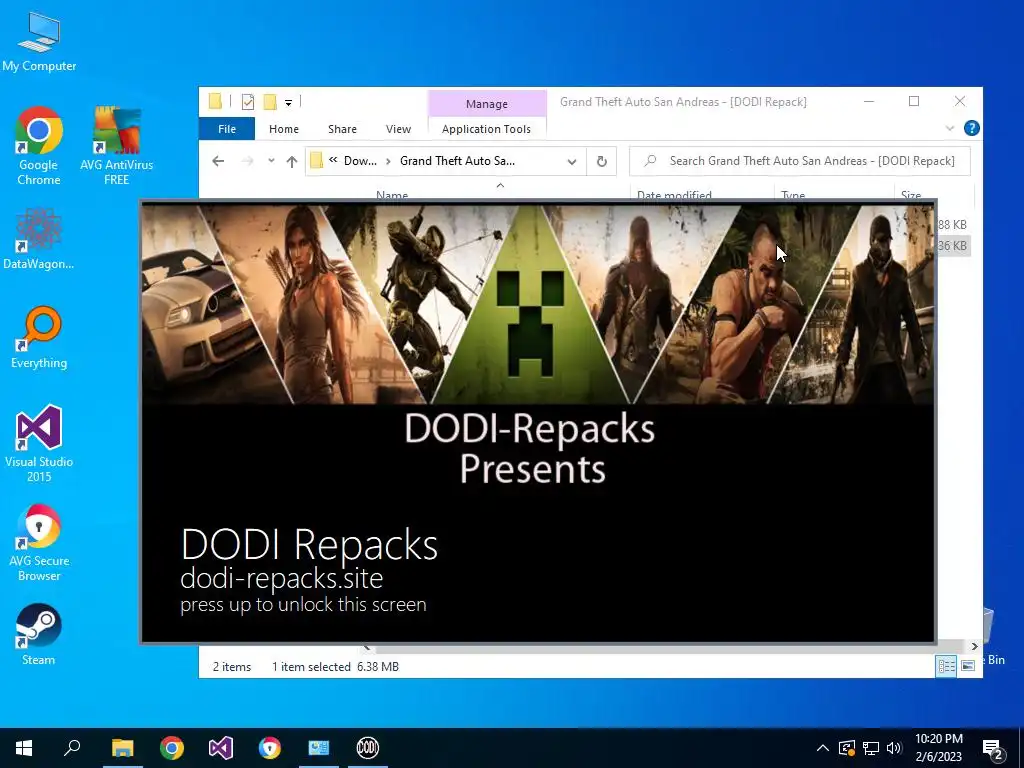This screenshot has height=768, width=1024.
Task: Switch to details view layout button
Action: 946,666
